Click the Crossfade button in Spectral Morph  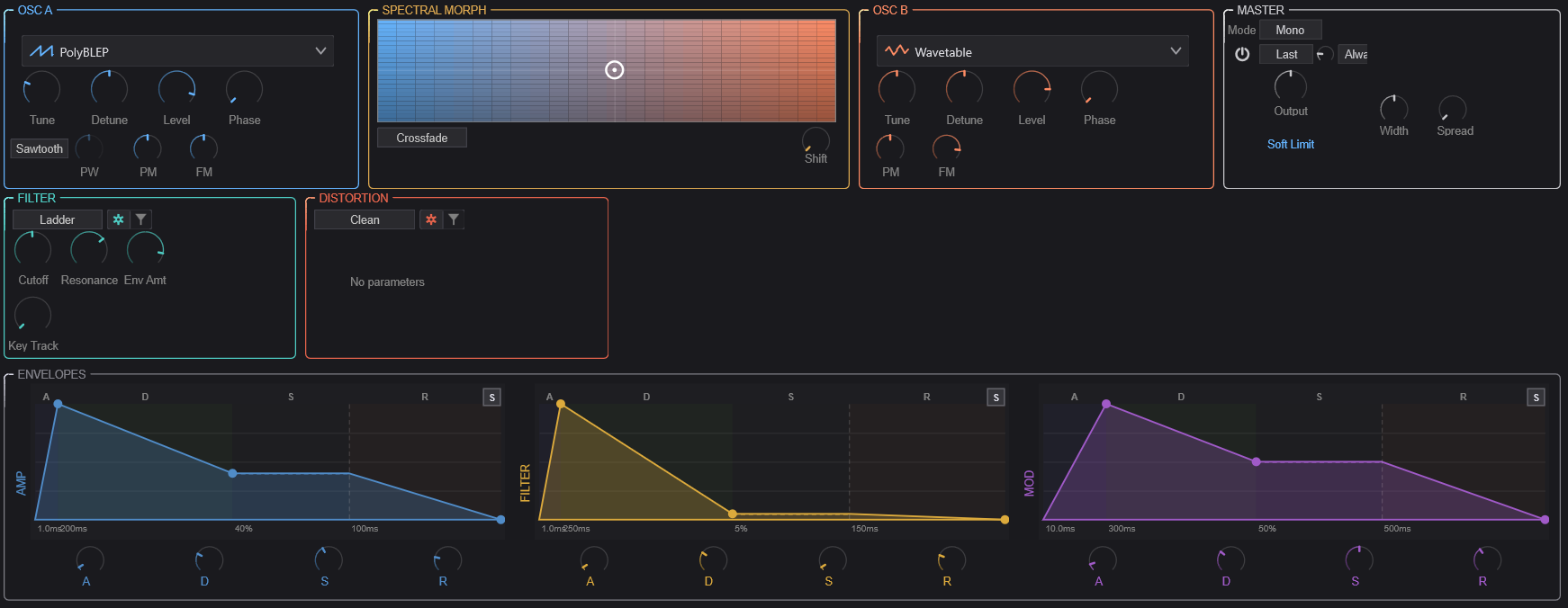(422, 138)
